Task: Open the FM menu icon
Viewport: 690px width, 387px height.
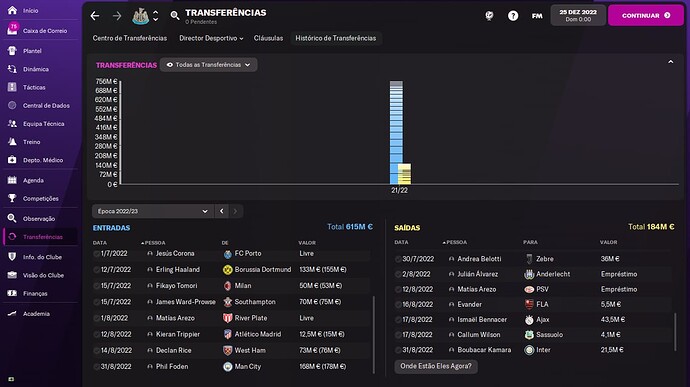Action: [x=537, y=16]
